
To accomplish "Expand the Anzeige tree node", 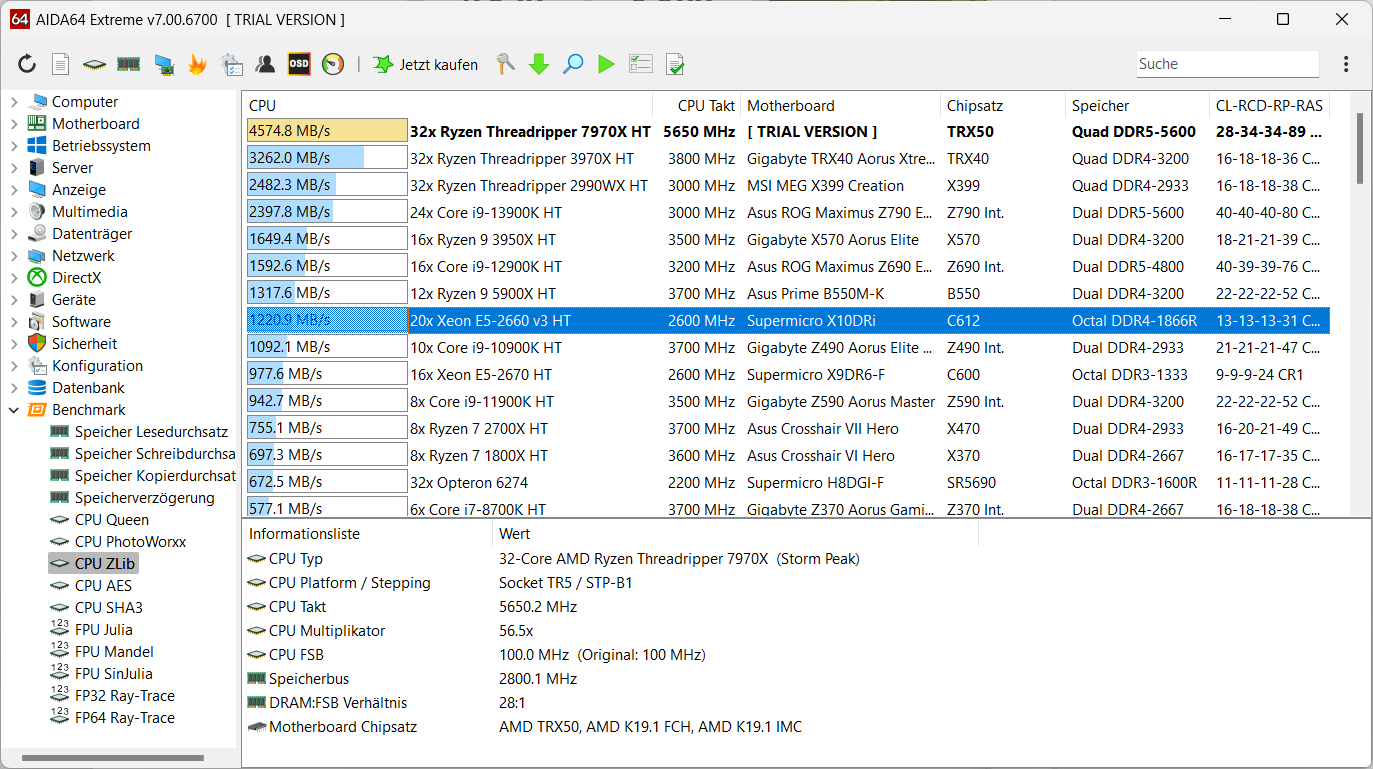I will (x=14, y=190).
